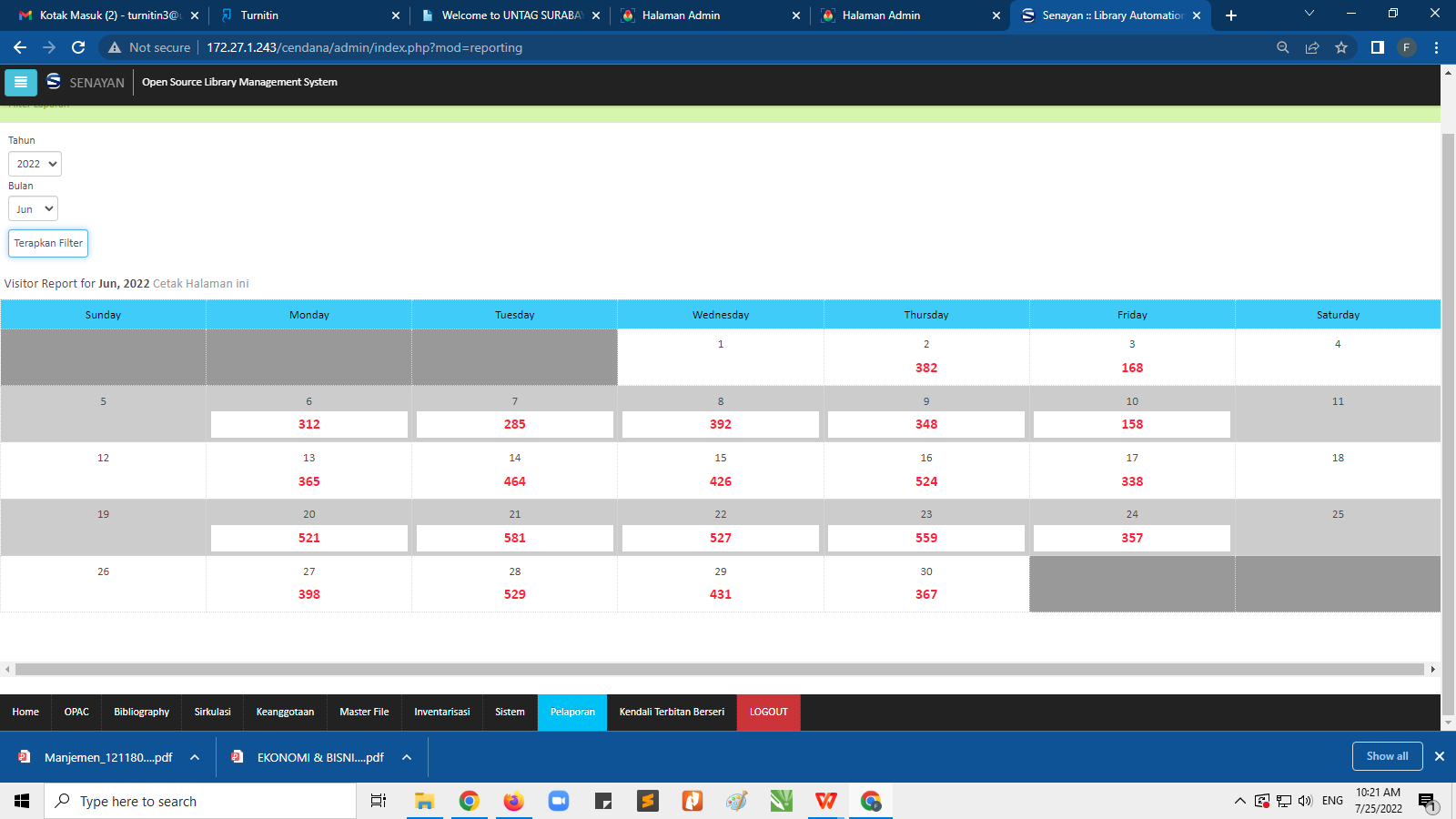This screenshot has width=1456, height=819.
Task: Expand options for EKONOMI & BISNI pdf download
Action: click(407, 757)
